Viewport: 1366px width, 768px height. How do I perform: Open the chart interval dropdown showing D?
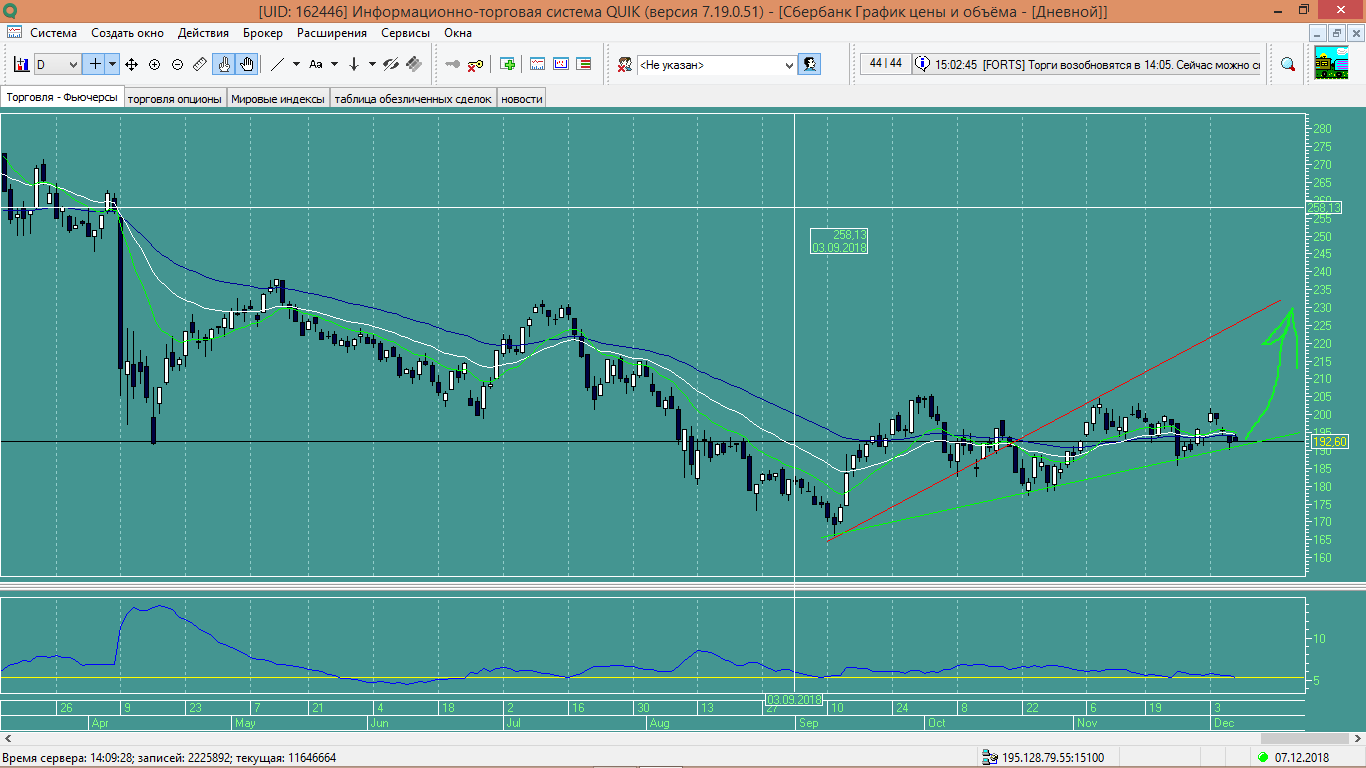pyautogui.click(x=58, y=64)
